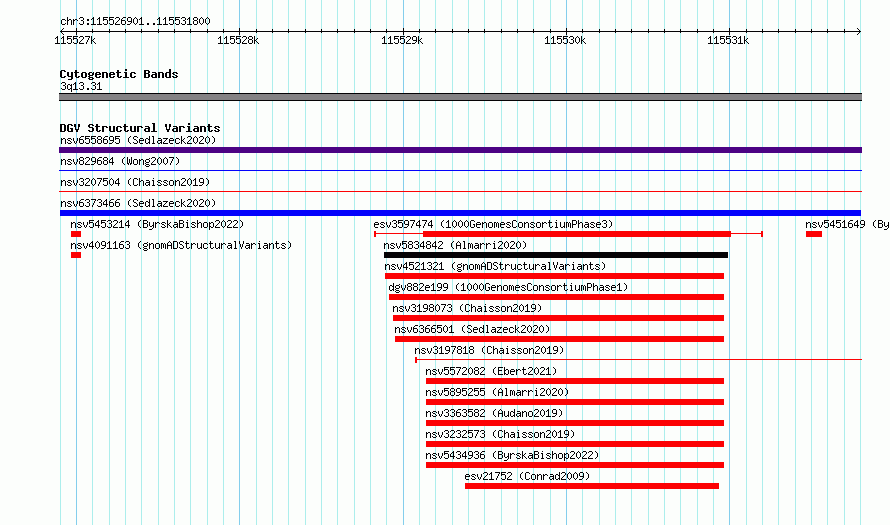The height and width of the screenshot is (525, 890).
Task: Select red bar under nsv4521321
Action: (555, 276)
